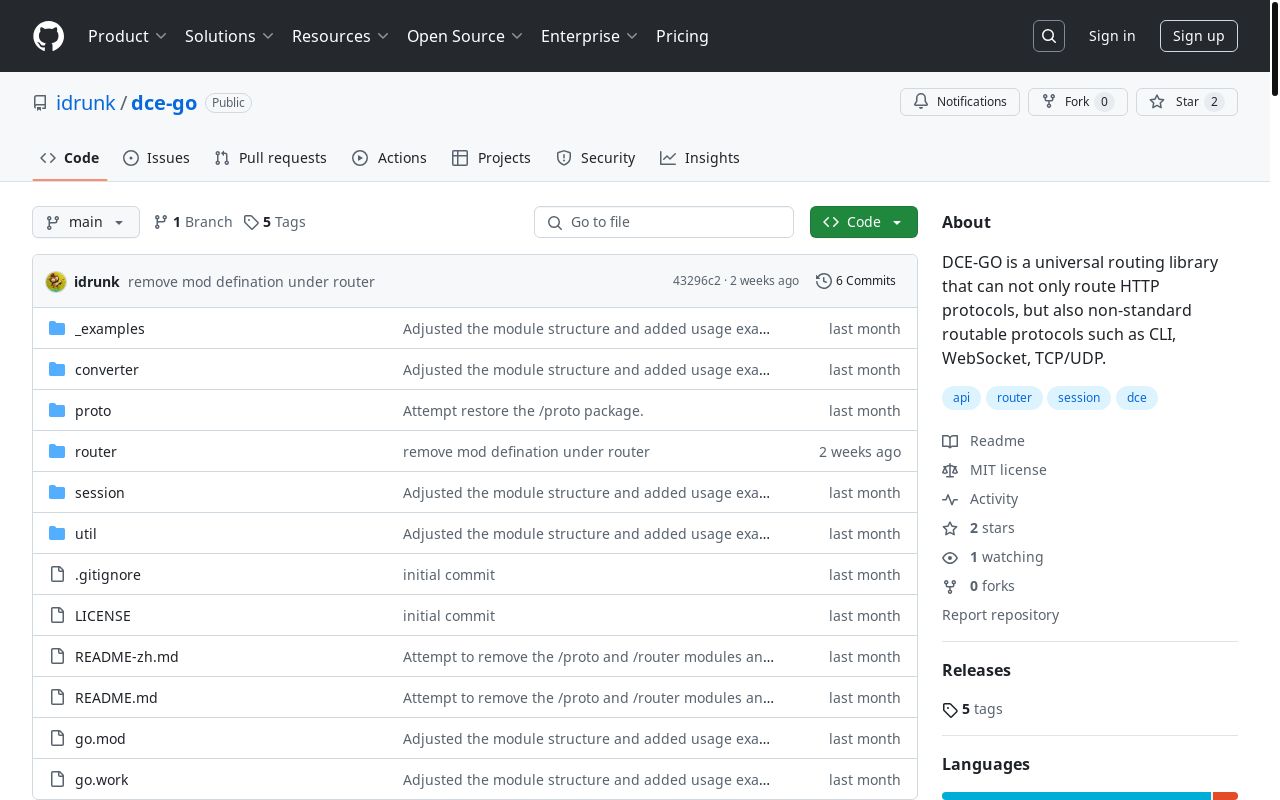Click idrunk's avatar in the commit row
This screenshot has height=800, width=1280.
(56, 282)
